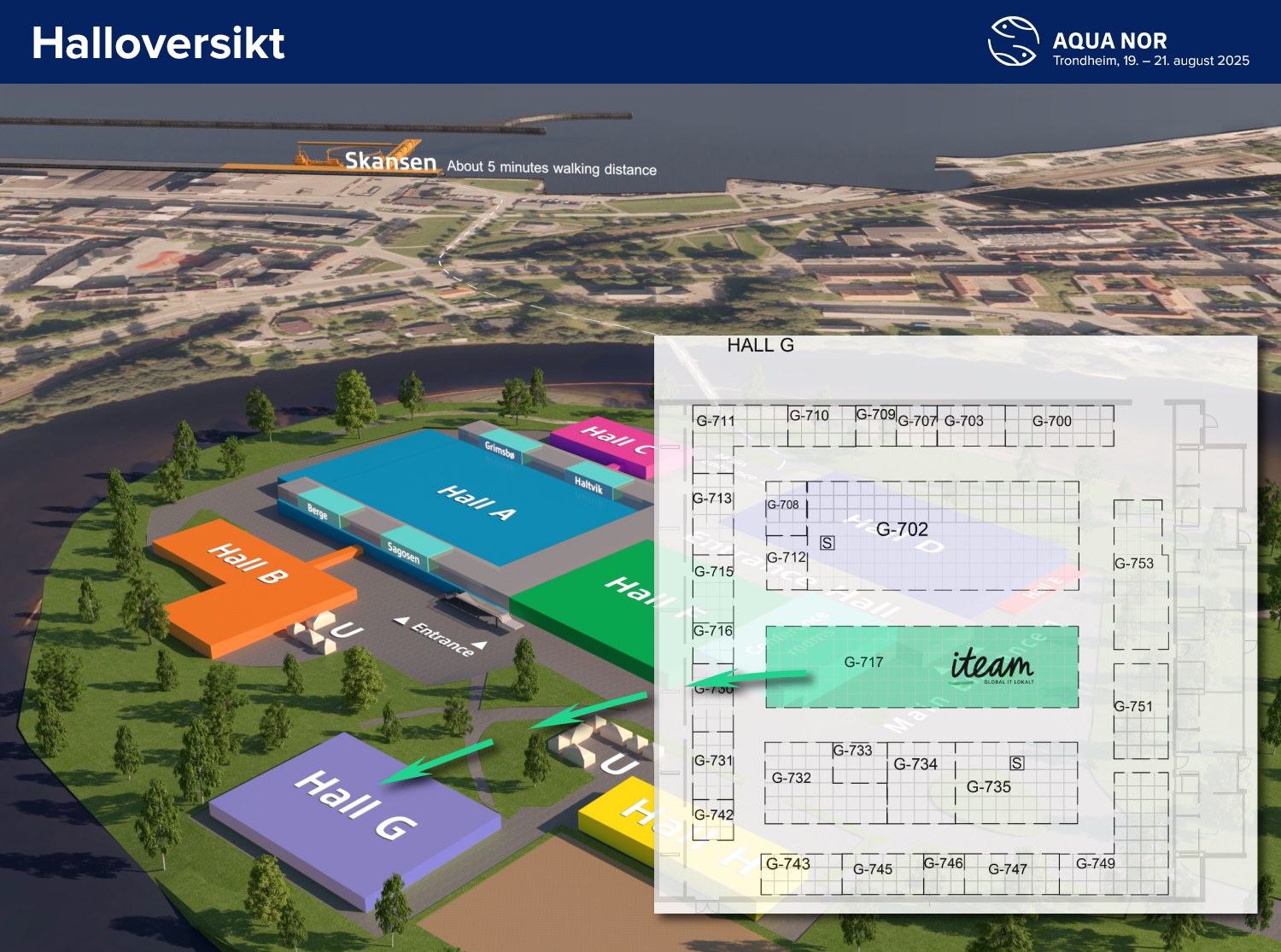Click the green arrow pointing at Hall G
This screenshot has height=952, width=1281.
click(x=436, y=762)
